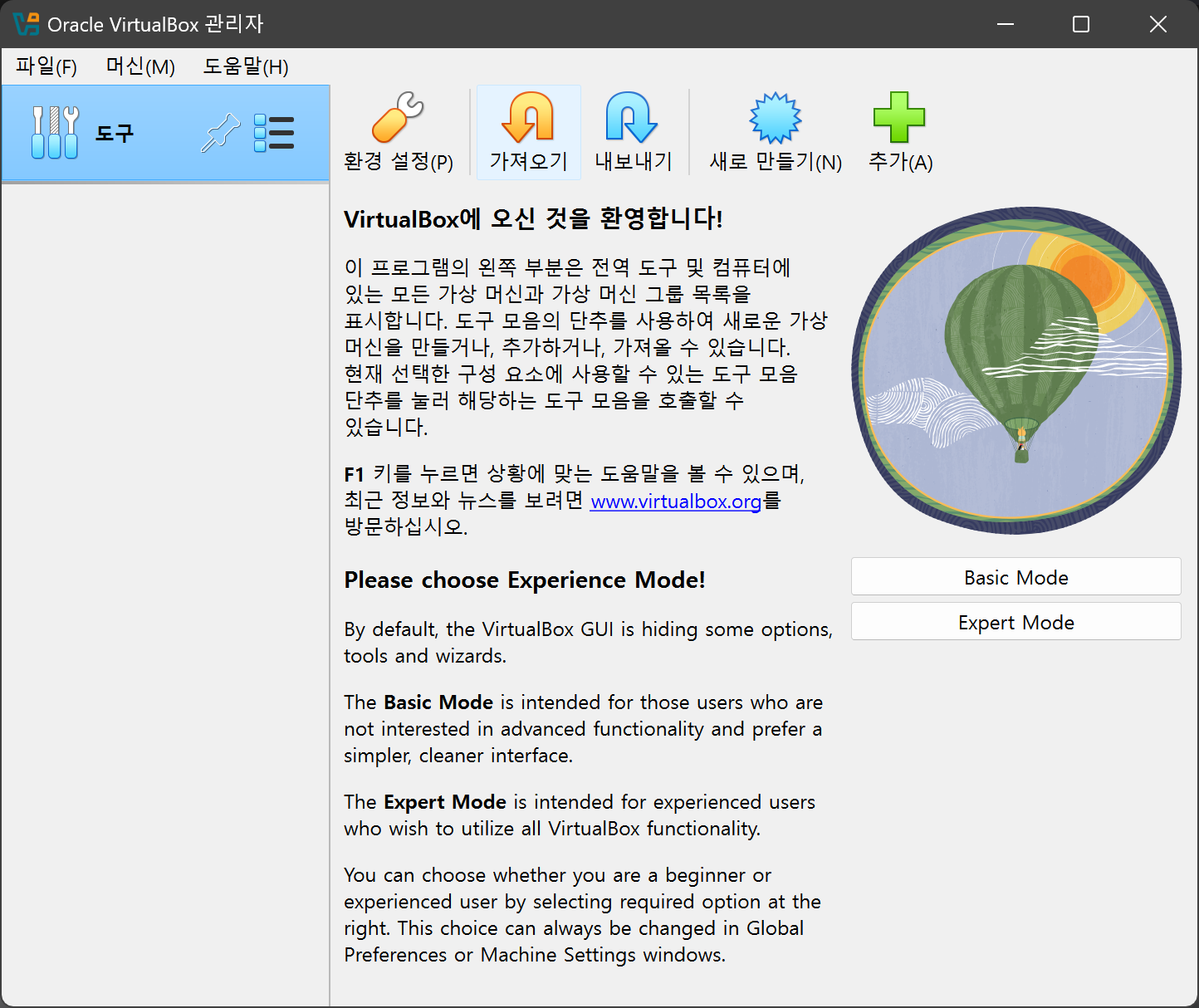Click the VirtualBox title bar app icon
Viewport: 1199px width, 1008px height.
point(26,24)
